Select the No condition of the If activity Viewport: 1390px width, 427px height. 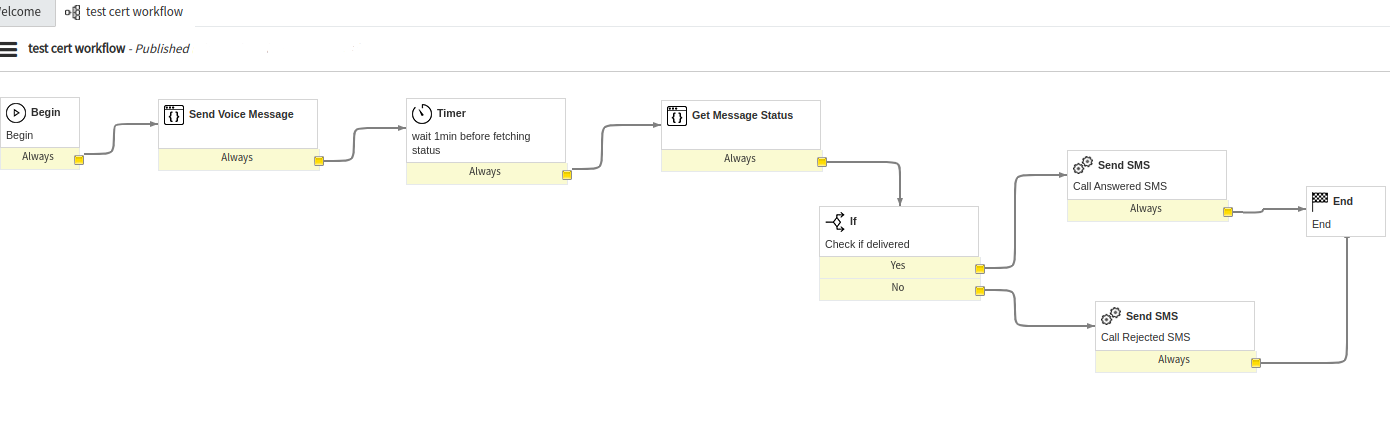897,288
